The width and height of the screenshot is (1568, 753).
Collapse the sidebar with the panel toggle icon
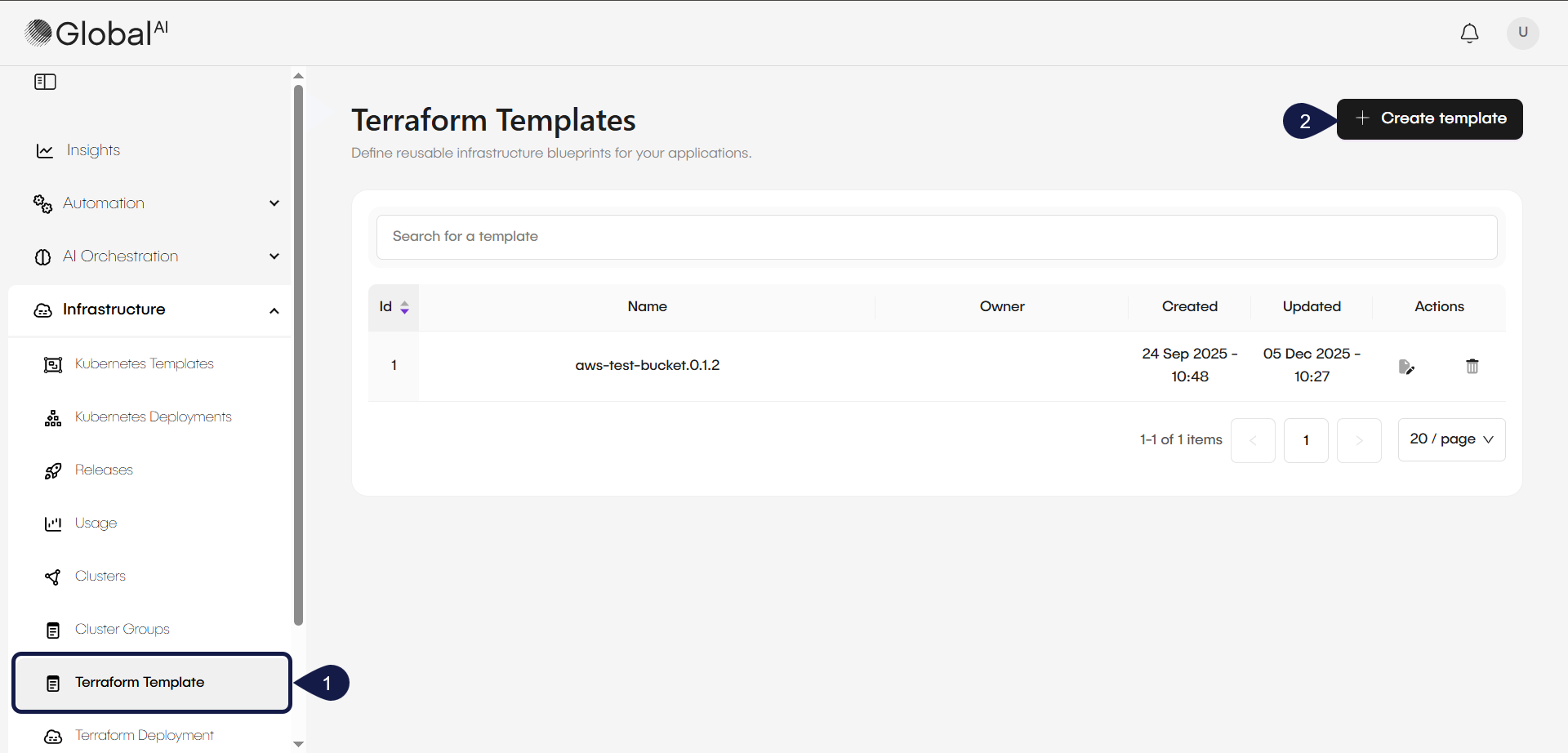coord(45,82)
